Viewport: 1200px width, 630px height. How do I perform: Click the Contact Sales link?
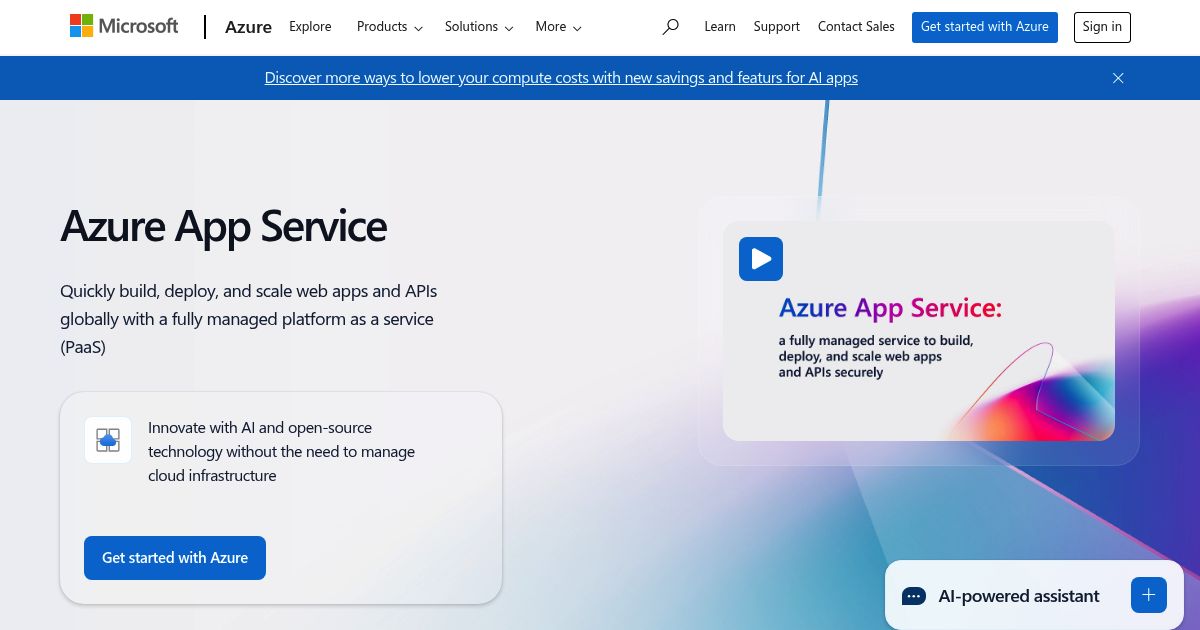(856, 27)
